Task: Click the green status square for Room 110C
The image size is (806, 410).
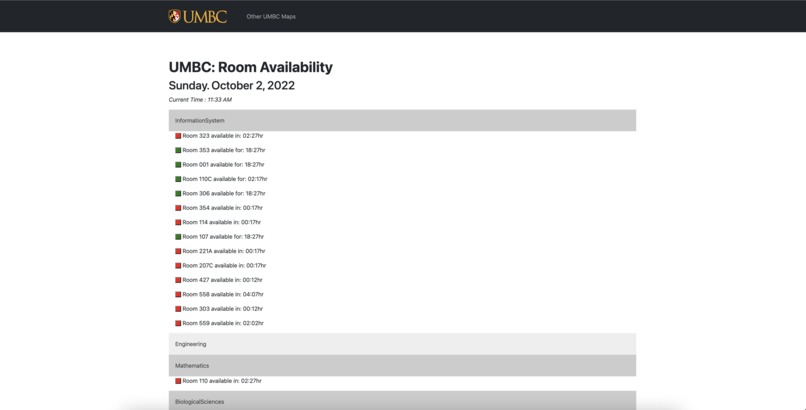Action: pyautogui.click(x=178, y=179)
